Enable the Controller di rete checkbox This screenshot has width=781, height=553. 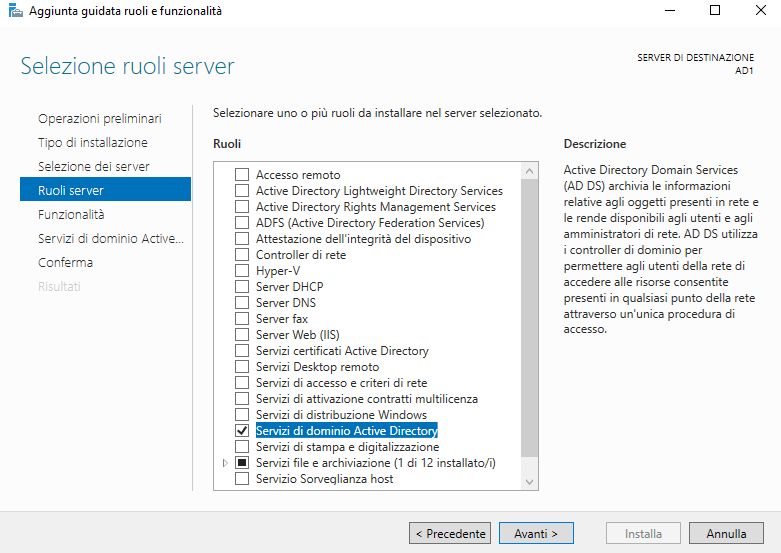pyautogui.click(x=242, y=255)
